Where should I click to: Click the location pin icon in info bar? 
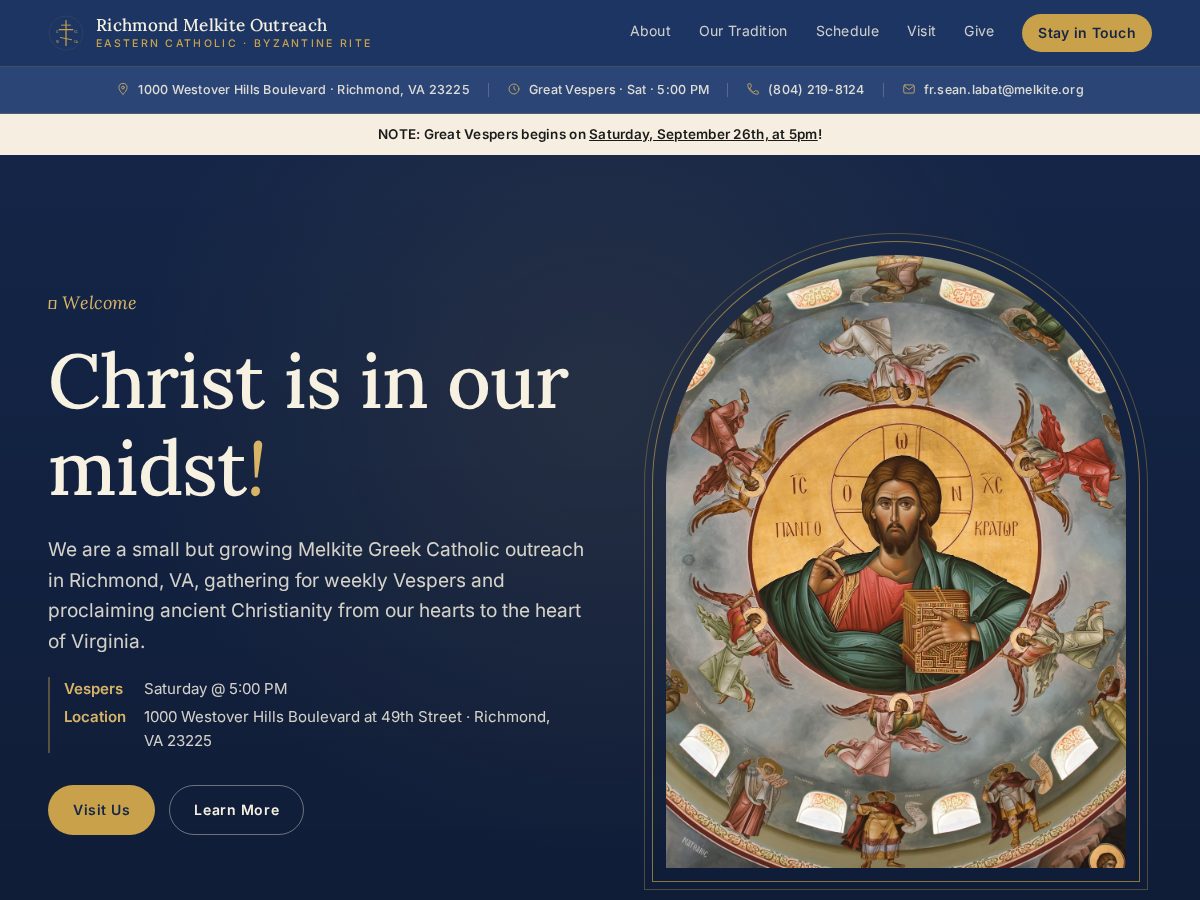point(123,89)
